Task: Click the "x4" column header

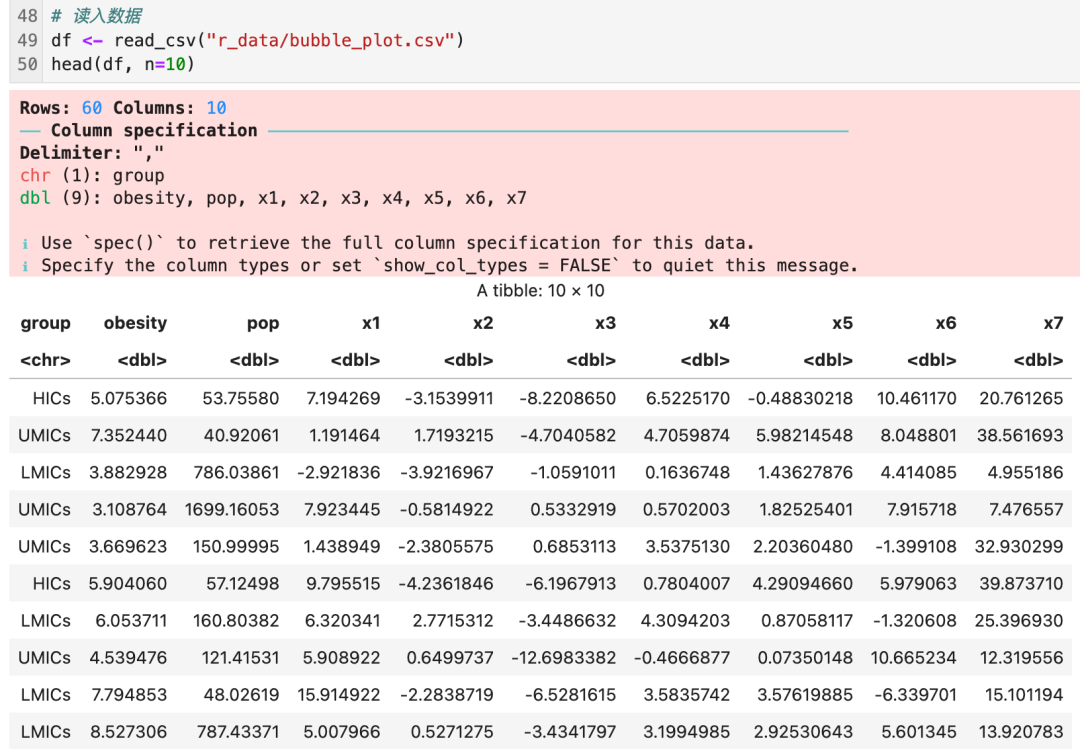Action: pos(720,323)
